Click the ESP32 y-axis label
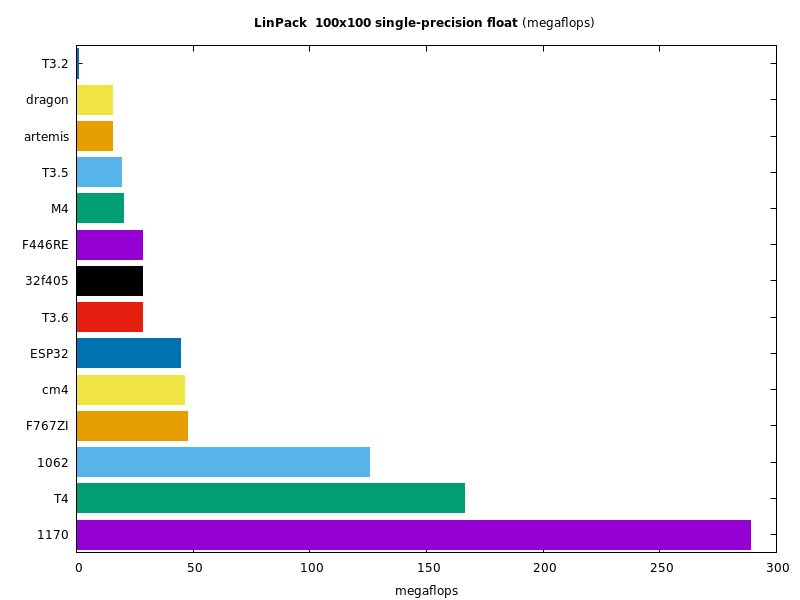 [x=49, y=354]
